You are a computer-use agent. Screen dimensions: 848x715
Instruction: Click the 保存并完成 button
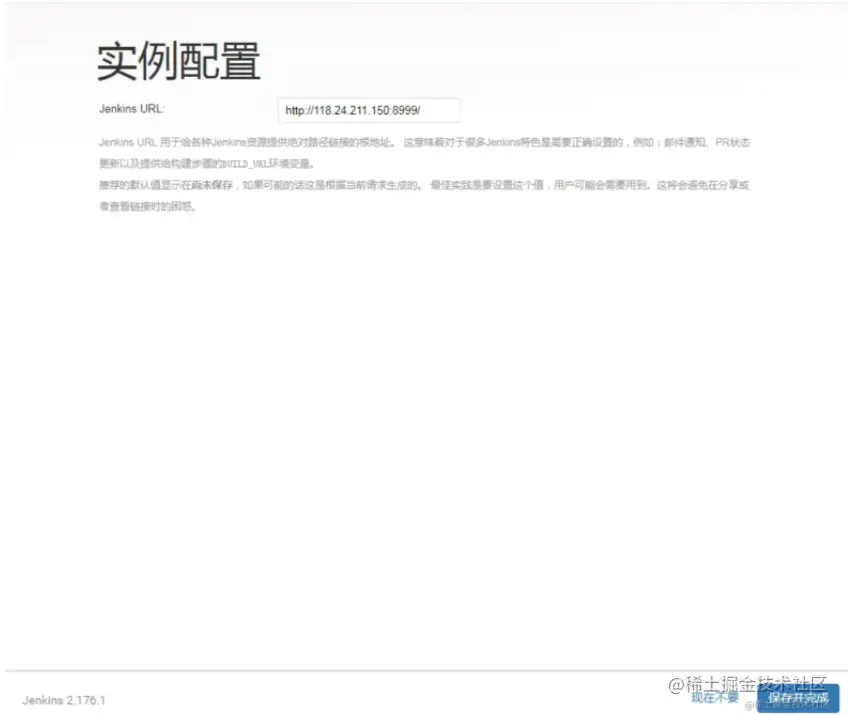798,698
